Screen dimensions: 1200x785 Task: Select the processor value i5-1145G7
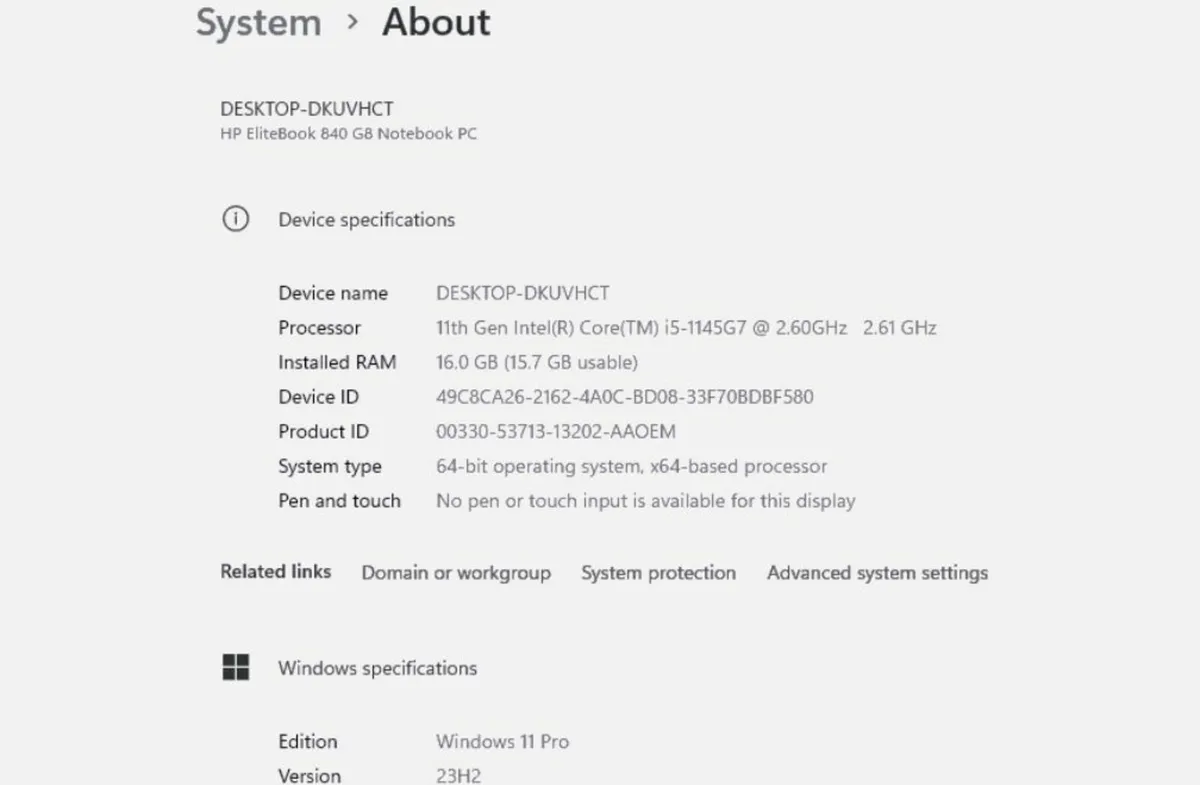686,328
